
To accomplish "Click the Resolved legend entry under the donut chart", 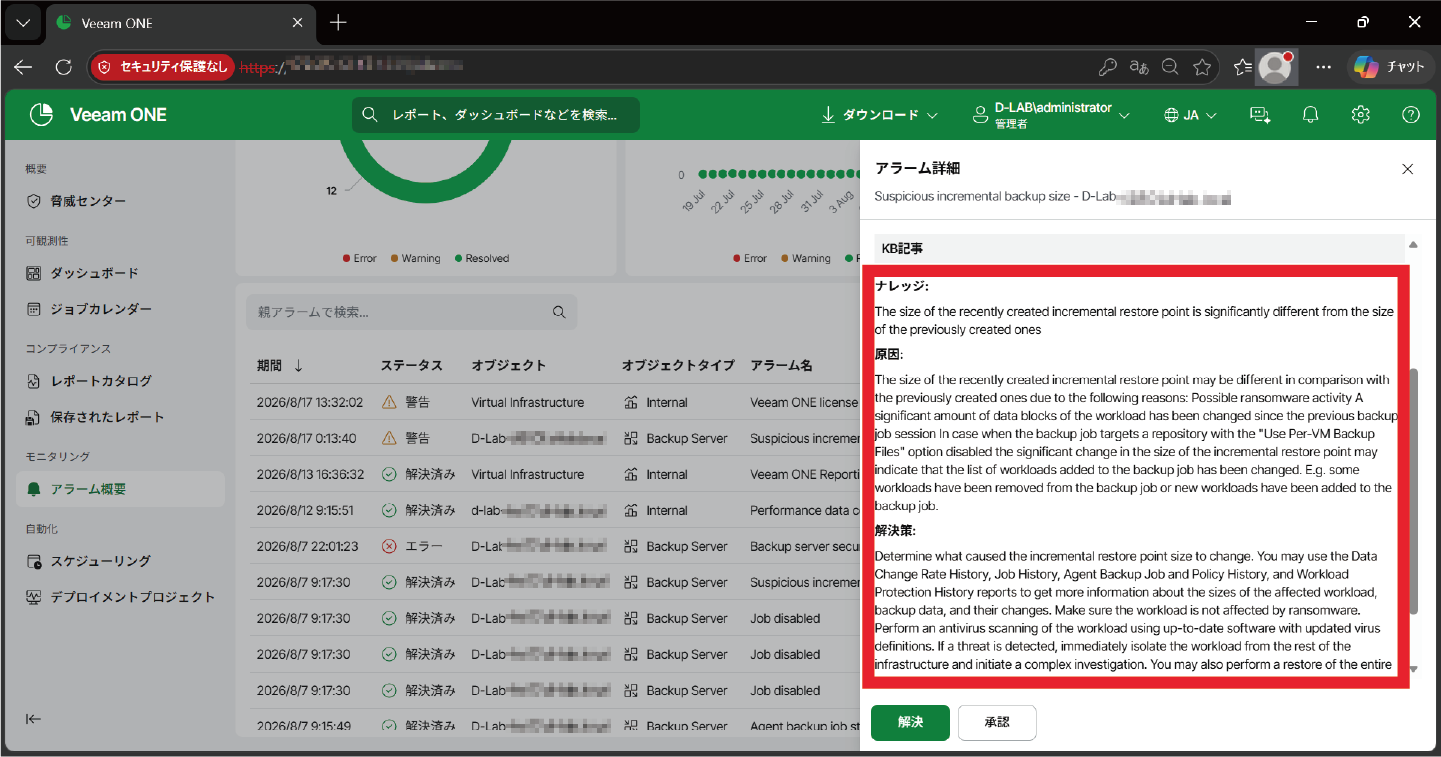I will (482, 258).
